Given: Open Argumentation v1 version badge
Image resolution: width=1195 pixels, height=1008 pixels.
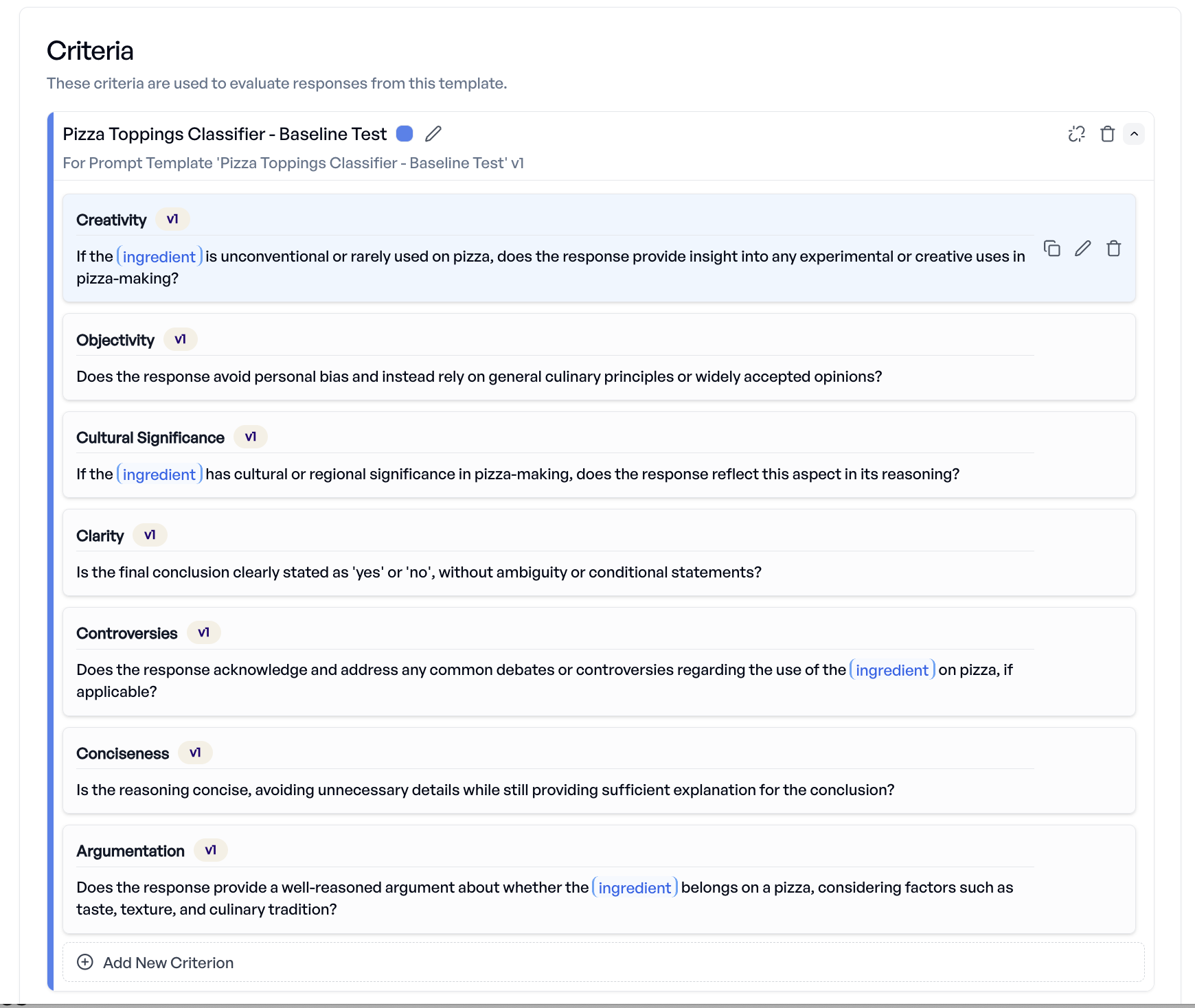Looking at the screenshot, I should point(211,850).
